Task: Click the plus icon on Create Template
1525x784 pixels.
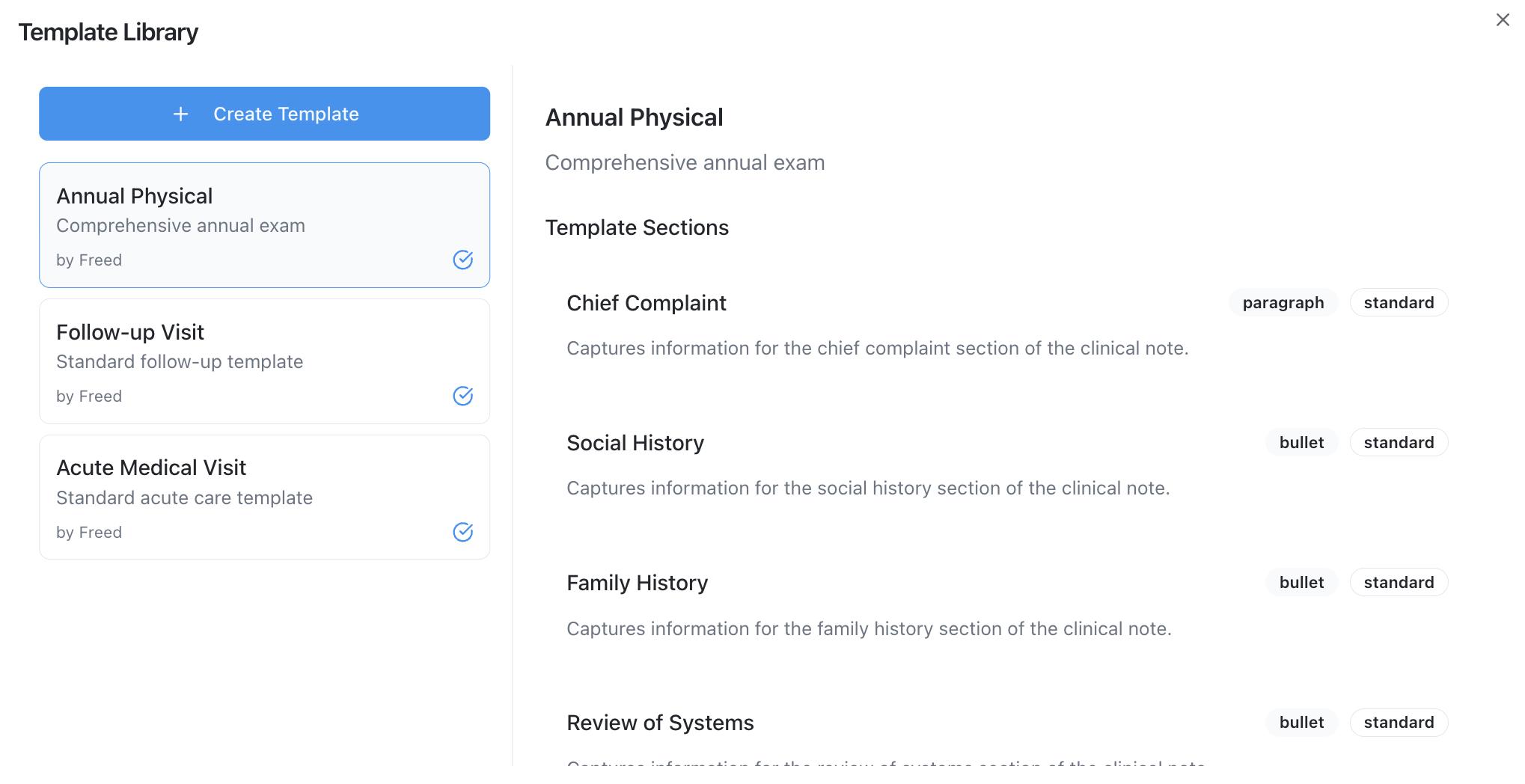Action: [x=180, y=114]
